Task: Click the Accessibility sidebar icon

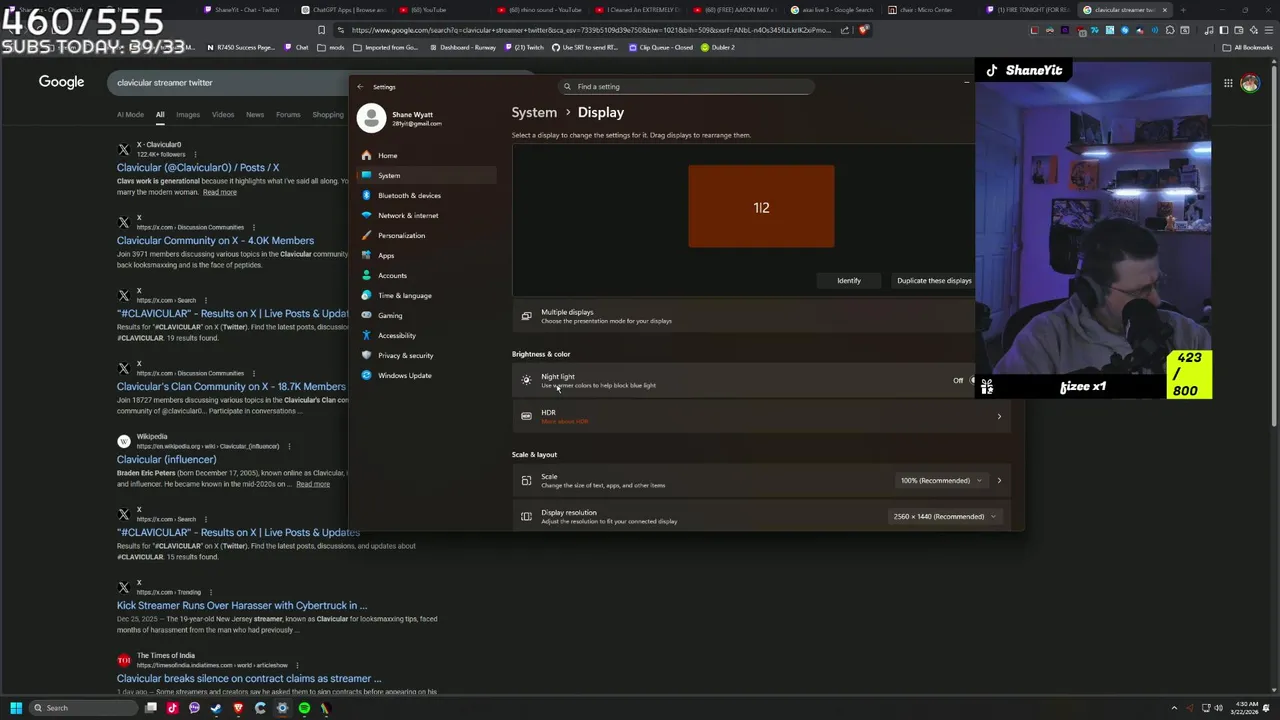Action: 366,335
